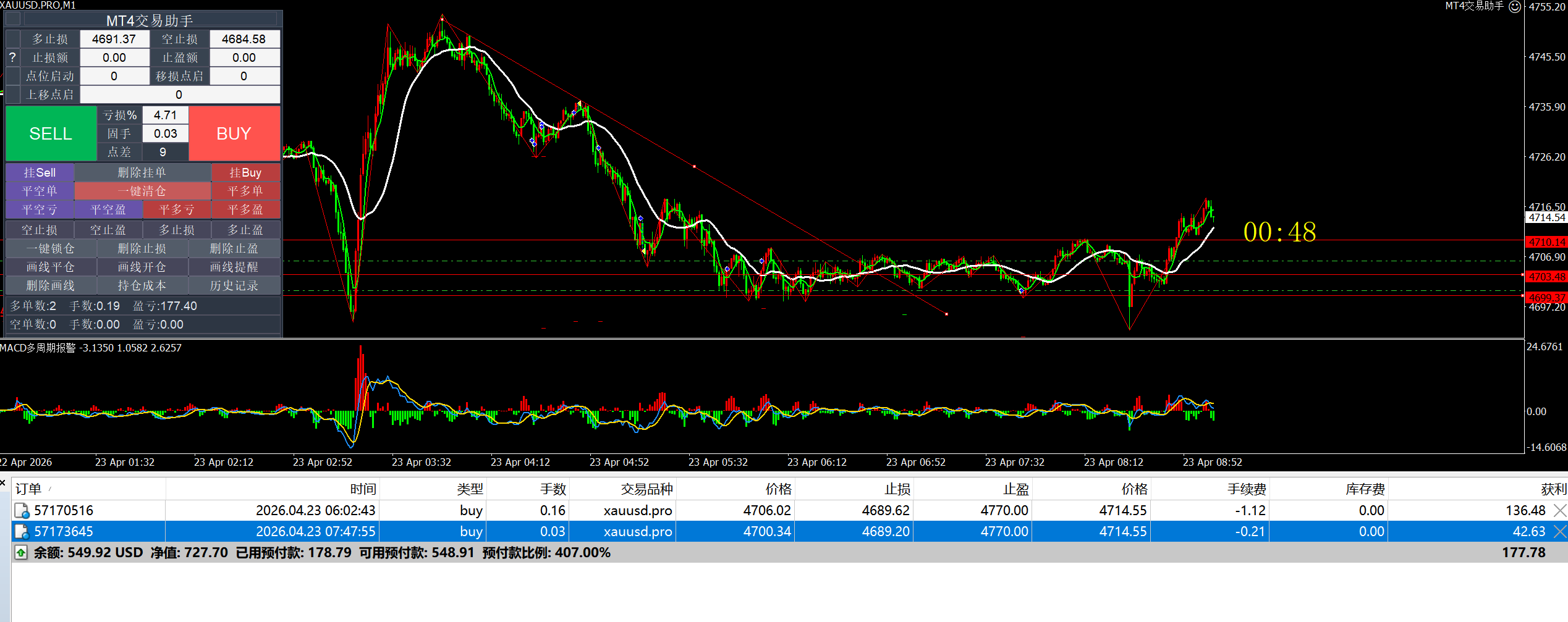
Task: Close order 57170516 using its X icon
Action: pos(1560,511)
